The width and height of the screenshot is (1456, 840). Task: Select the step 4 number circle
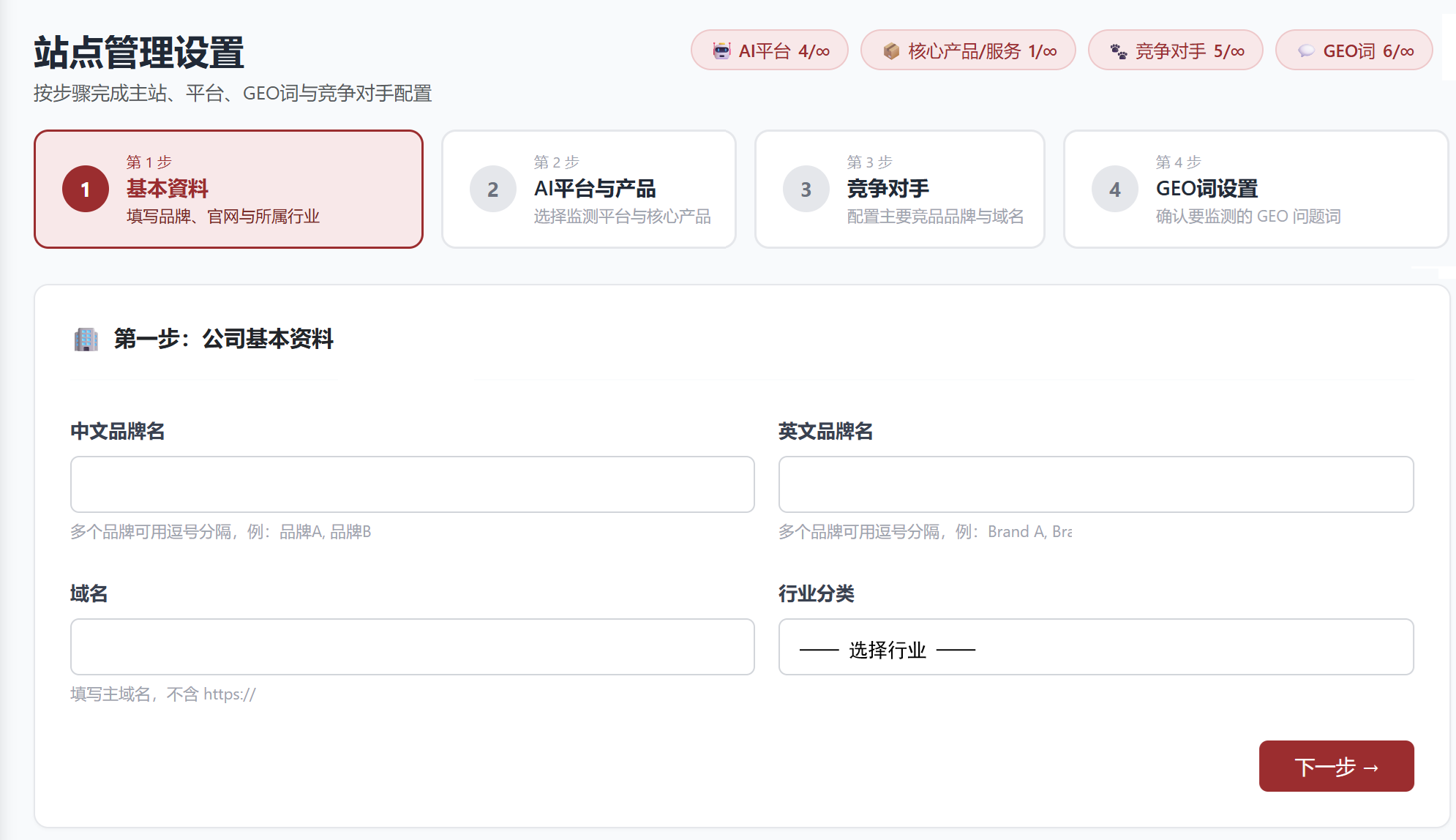tap(1115, 190)
